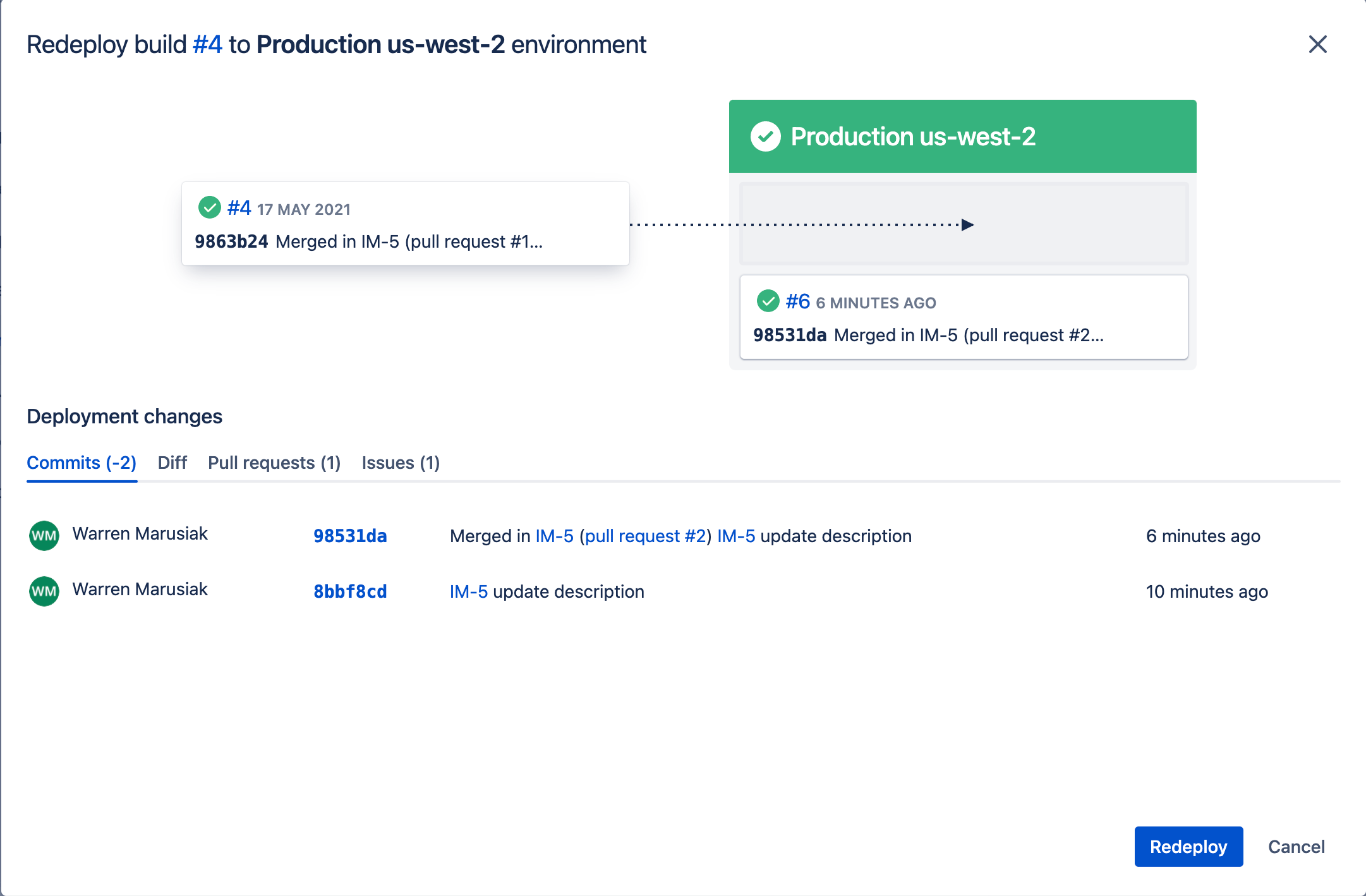The image size is (1366, 896).
Task: Select the Commits (-2) tab
Action: point(80,462)
